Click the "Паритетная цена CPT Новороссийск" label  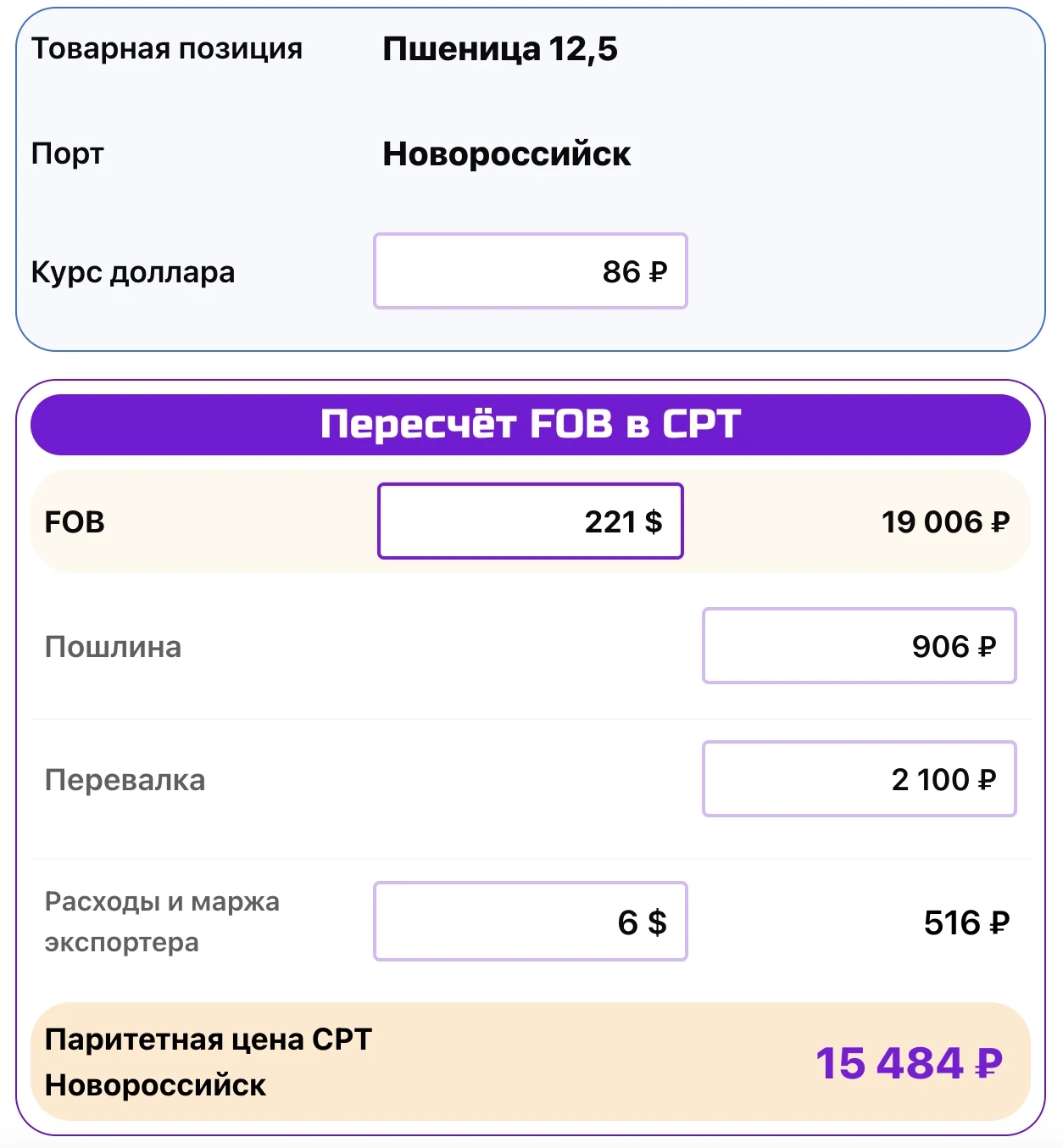coord(208,1062)
